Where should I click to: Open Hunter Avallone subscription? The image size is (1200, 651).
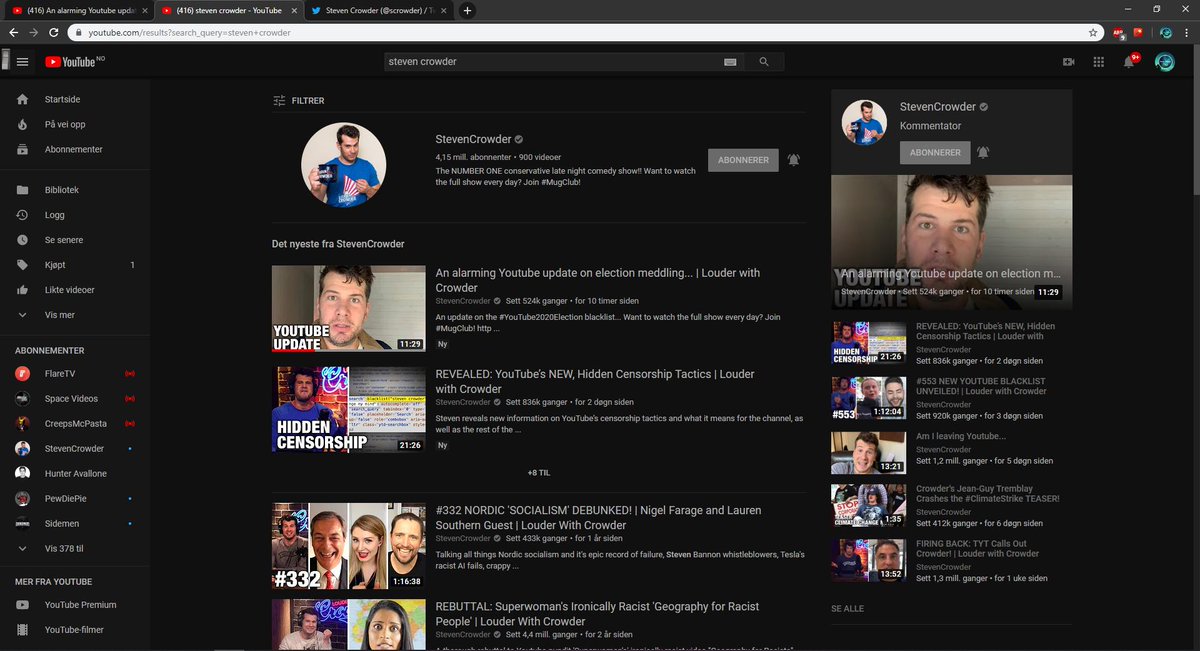pyautogui.click(x=75, y=474)
